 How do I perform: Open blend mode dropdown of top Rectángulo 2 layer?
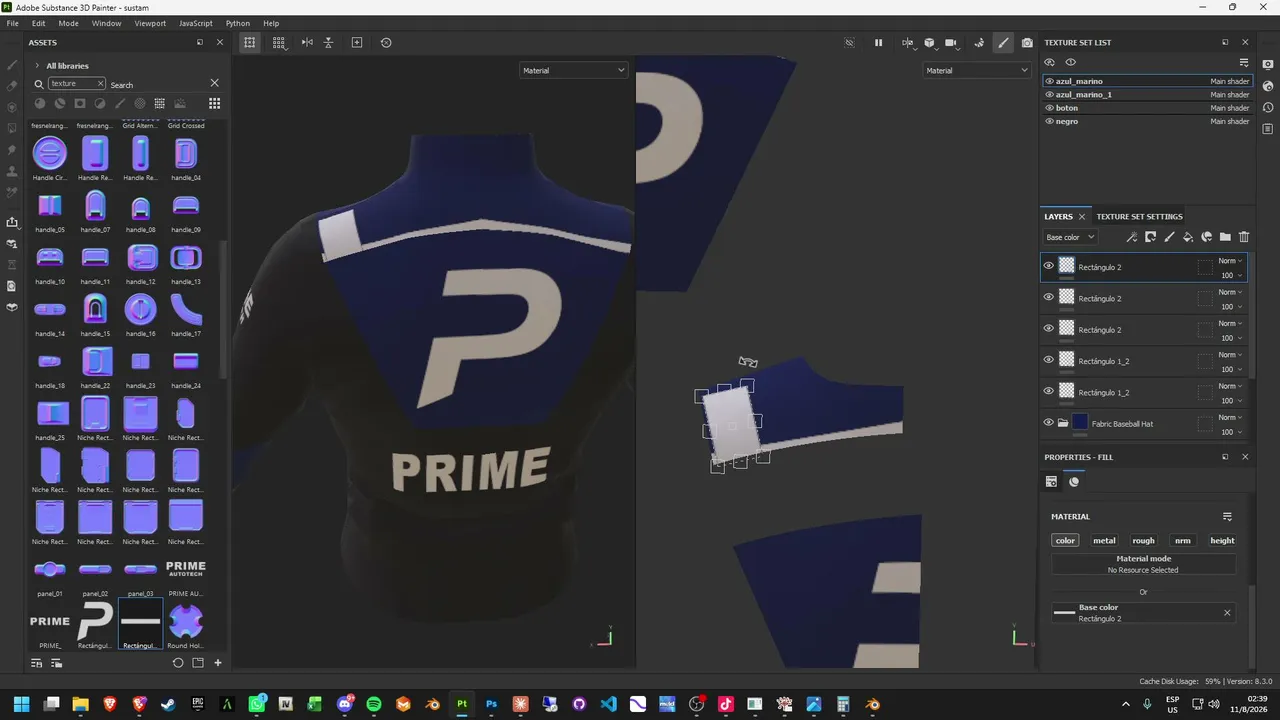coord(1230,261)
